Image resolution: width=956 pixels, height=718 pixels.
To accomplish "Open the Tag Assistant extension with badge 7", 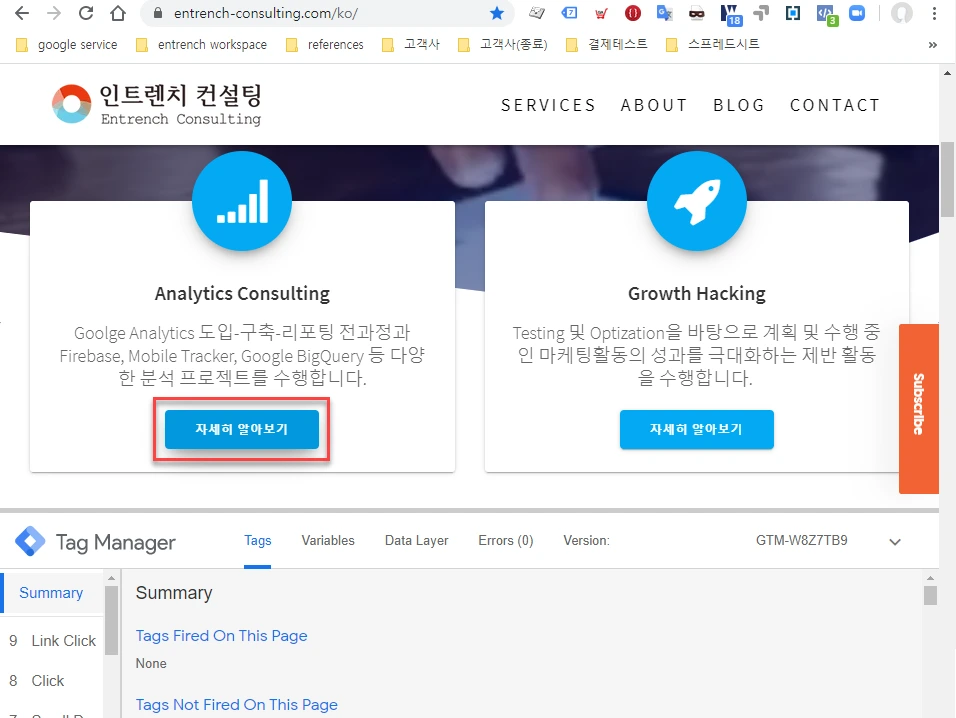I will 569,12.
